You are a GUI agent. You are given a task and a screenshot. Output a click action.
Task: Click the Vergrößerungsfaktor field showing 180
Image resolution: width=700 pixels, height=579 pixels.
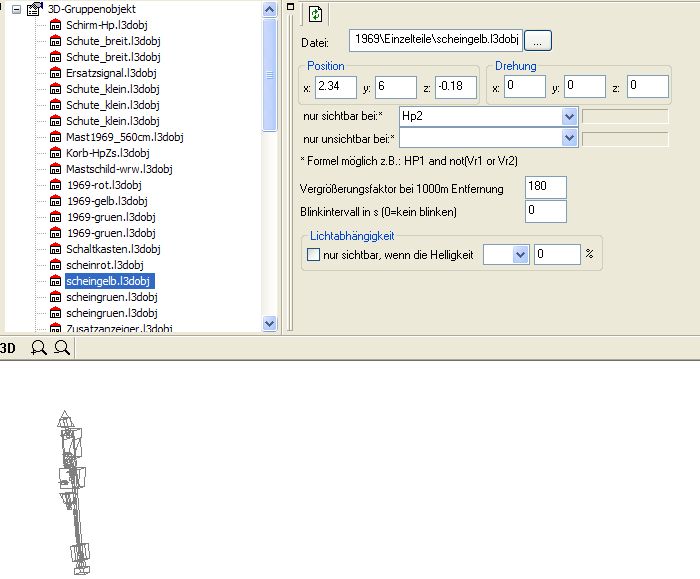pos(546,187)
